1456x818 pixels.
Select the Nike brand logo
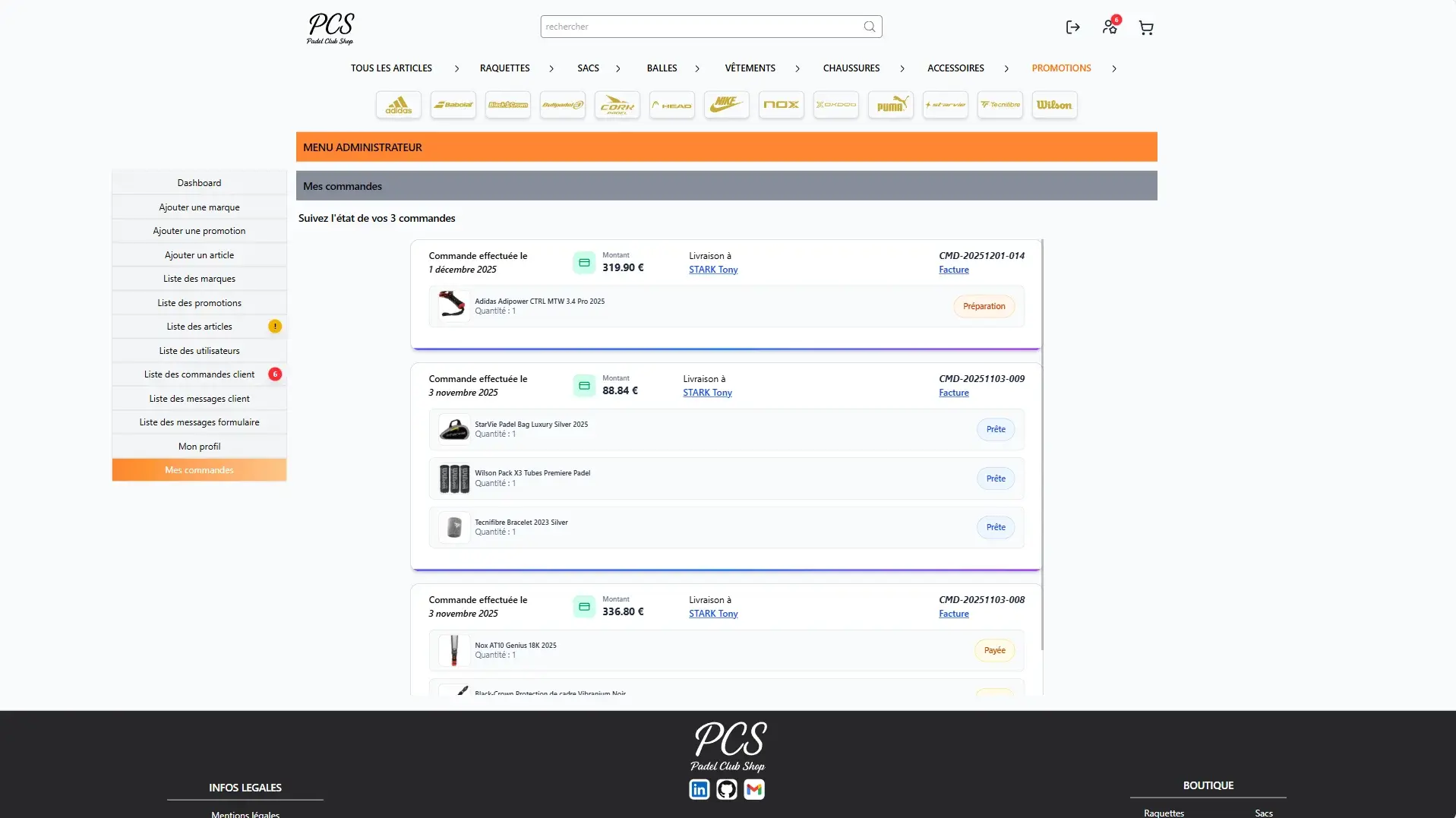pos(727,105)
